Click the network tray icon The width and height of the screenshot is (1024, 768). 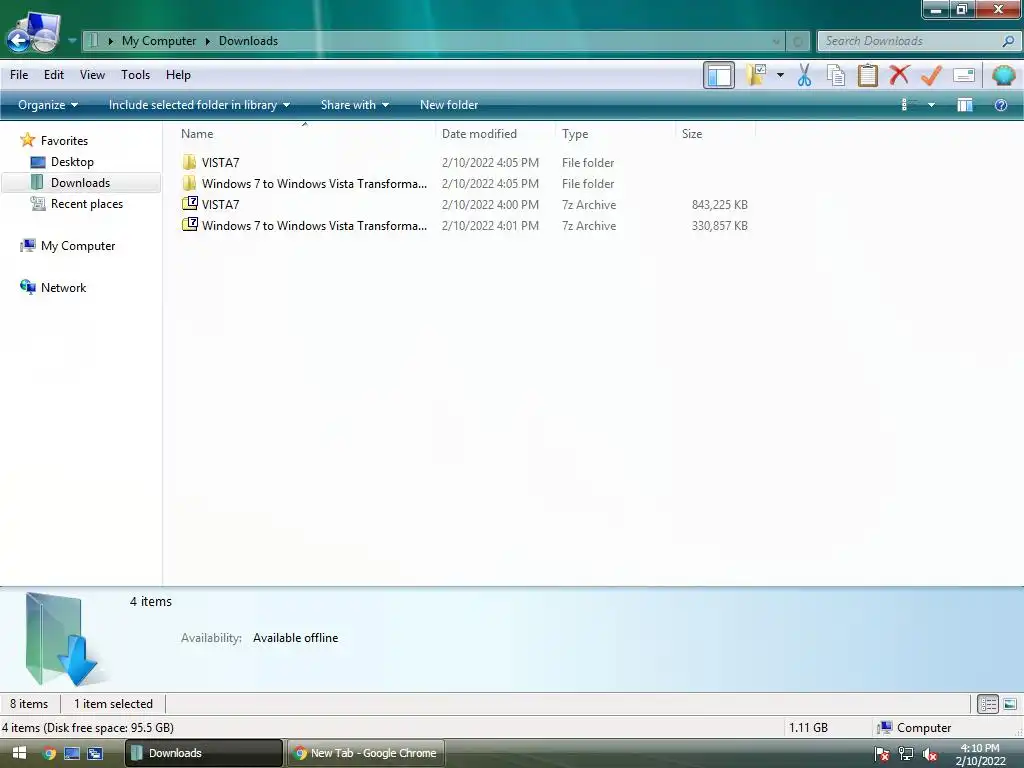coord(906,754)
